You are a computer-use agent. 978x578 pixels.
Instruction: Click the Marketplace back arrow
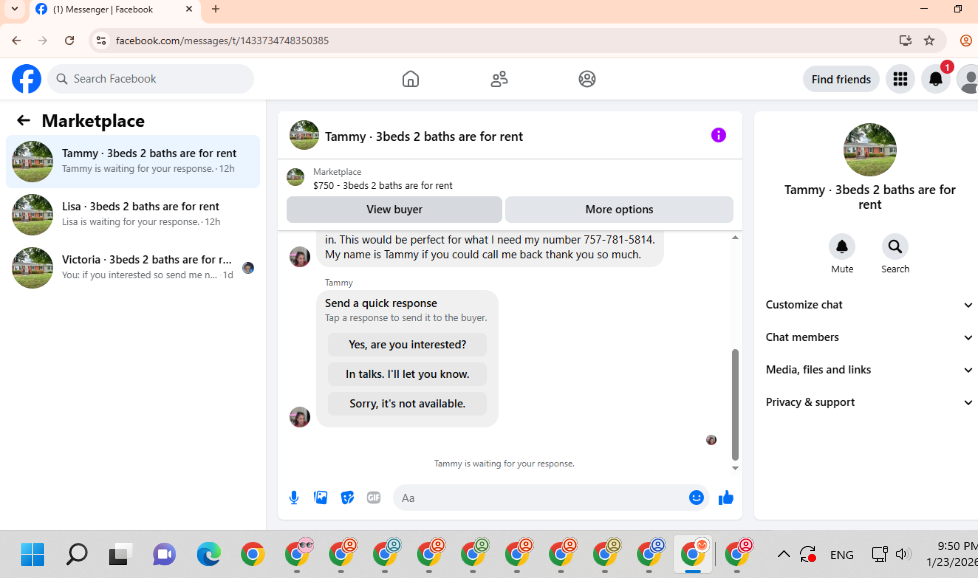24,120
